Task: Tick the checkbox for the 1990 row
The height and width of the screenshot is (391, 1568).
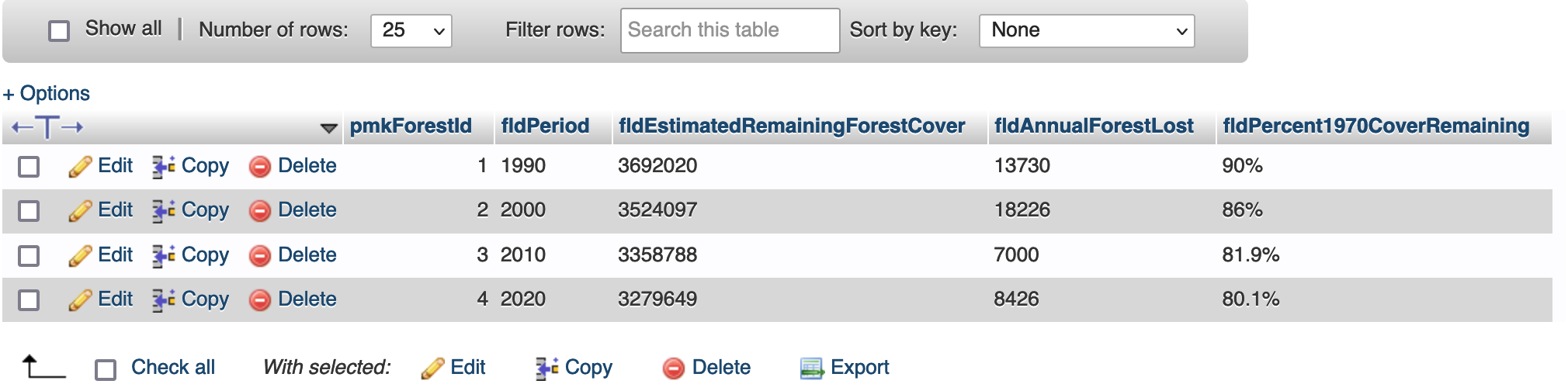Action: point(29,167)
